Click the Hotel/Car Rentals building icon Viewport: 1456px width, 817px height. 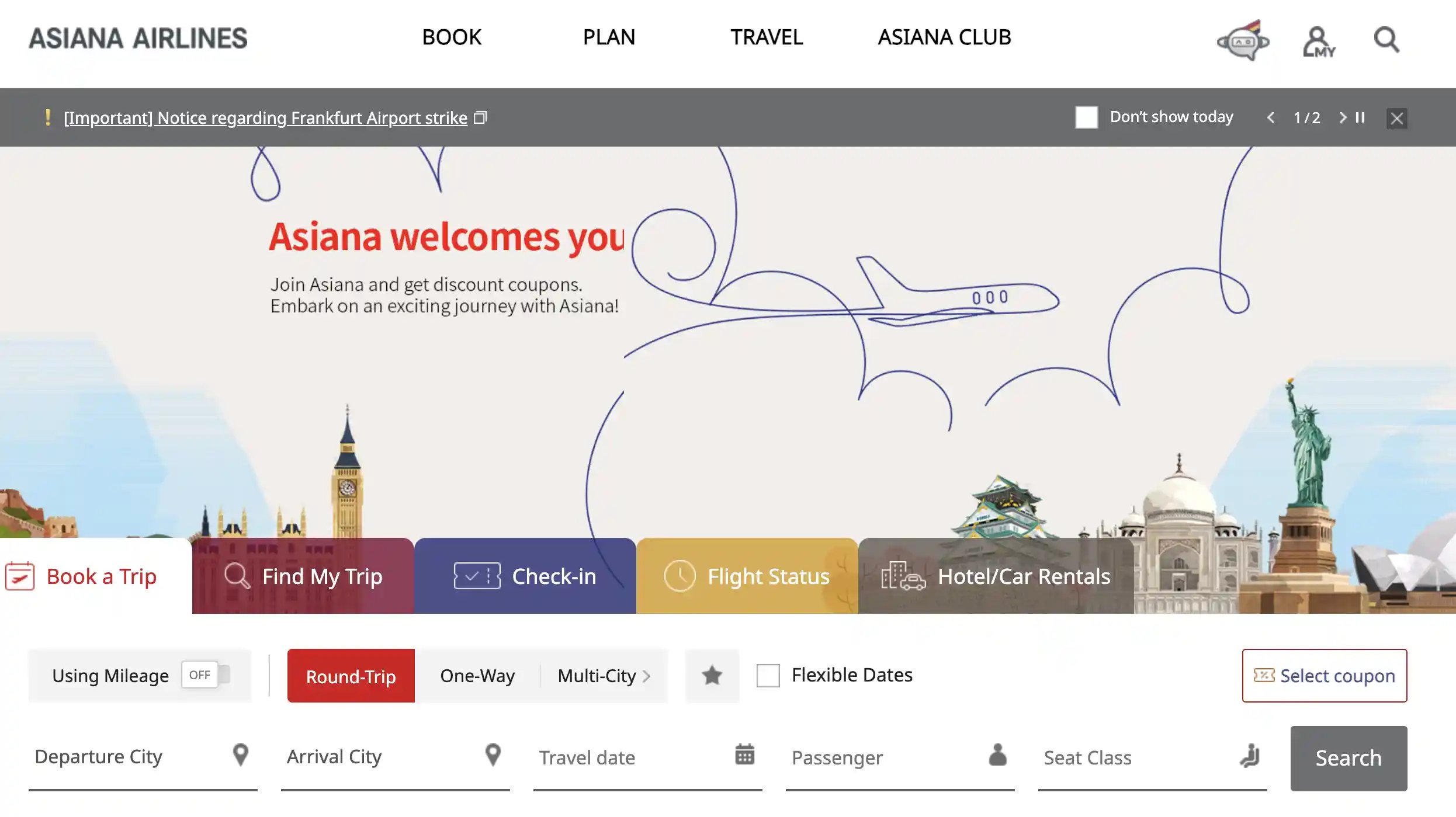[903, 576]
